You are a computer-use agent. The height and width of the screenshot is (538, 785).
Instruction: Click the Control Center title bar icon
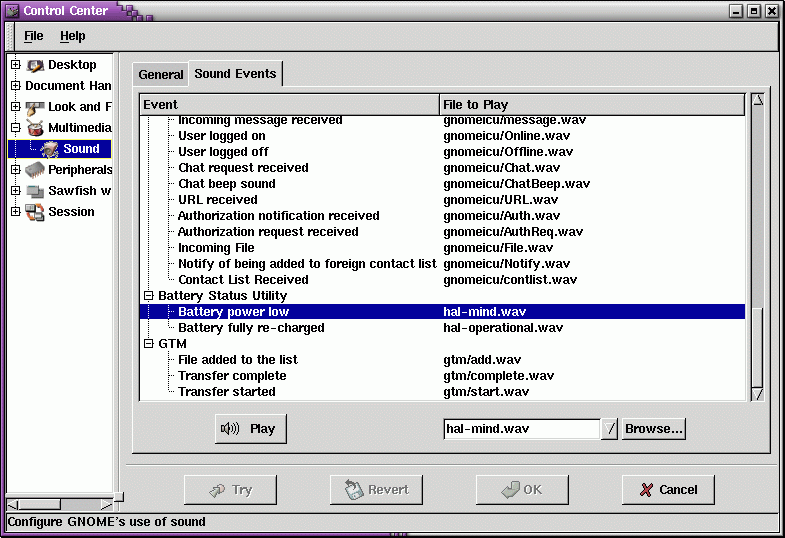click(12, 11)
